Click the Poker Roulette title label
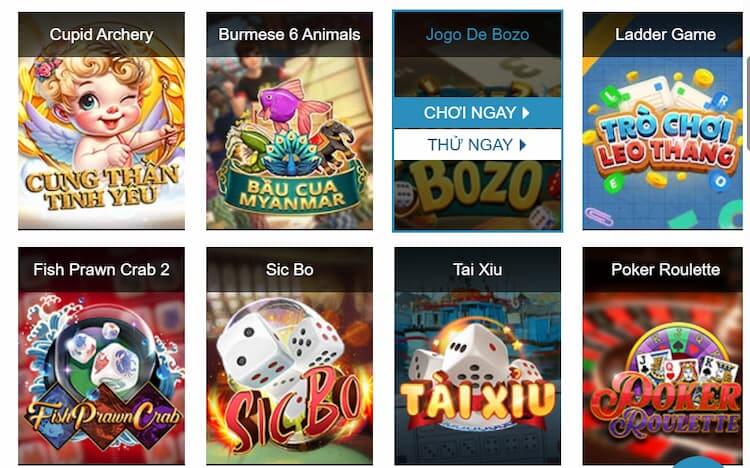The height and width of the screenshot is (468, 750). 665,269
